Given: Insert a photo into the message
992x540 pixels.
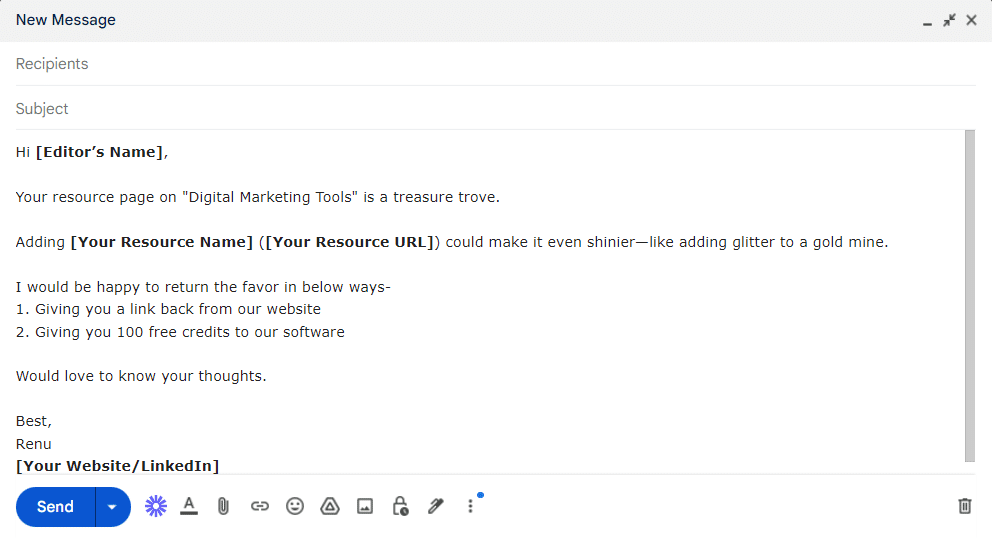Looking at the screenshot, I should click(365, 506).
